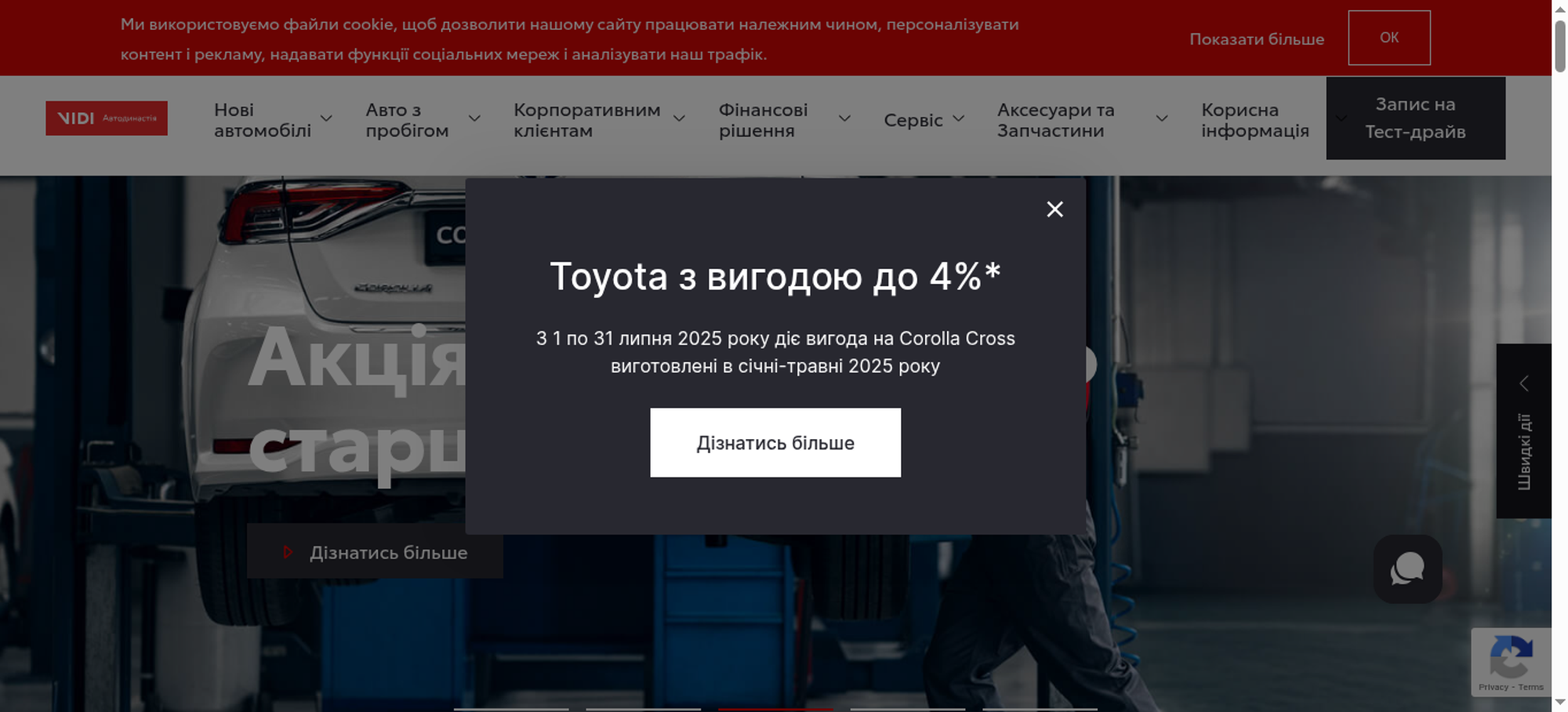Select the first carousel slide indicator
Screen dimensions: 1568x712
[511, 708]
